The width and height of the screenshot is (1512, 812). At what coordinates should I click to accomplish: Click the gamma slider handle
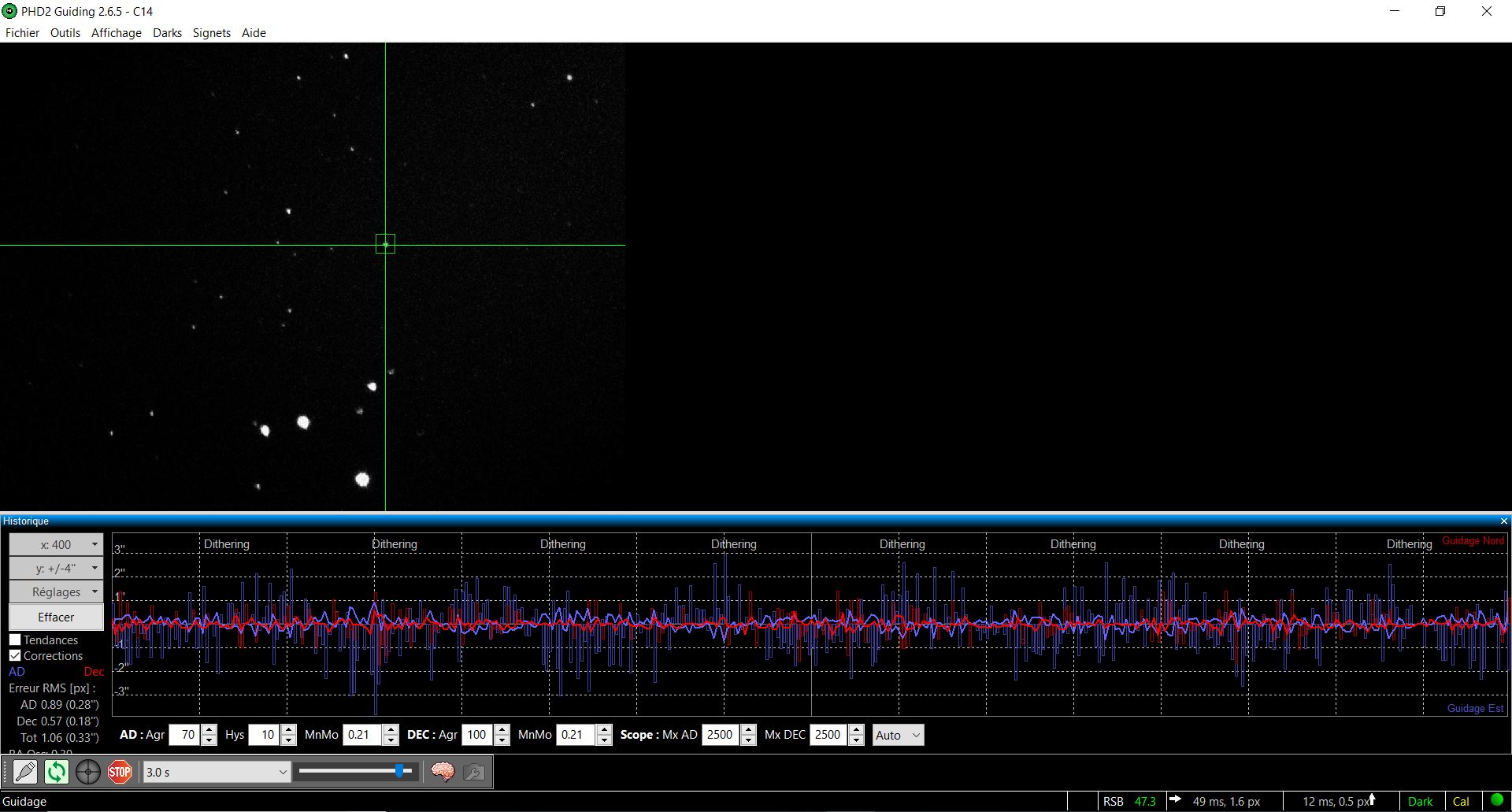click(x=400, y=771)
